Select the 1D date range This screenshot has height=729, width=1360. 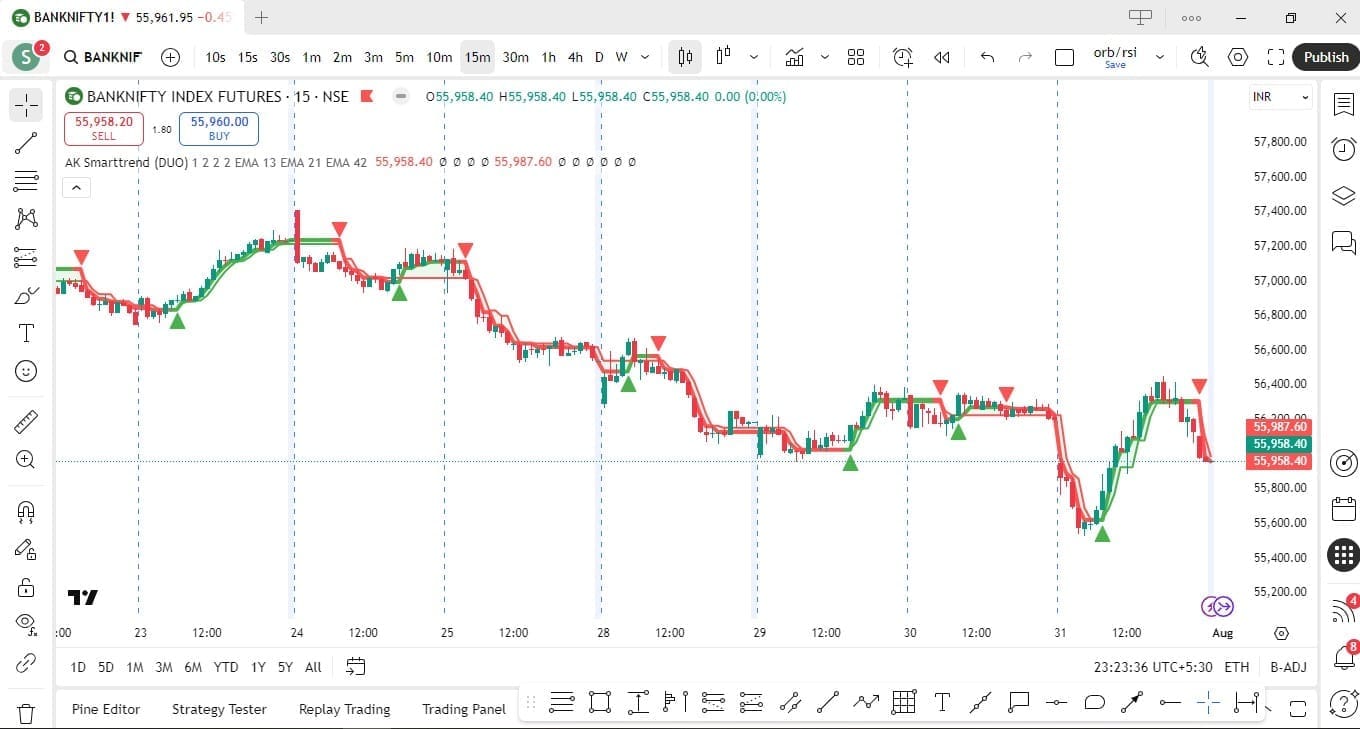click(78, 667)
